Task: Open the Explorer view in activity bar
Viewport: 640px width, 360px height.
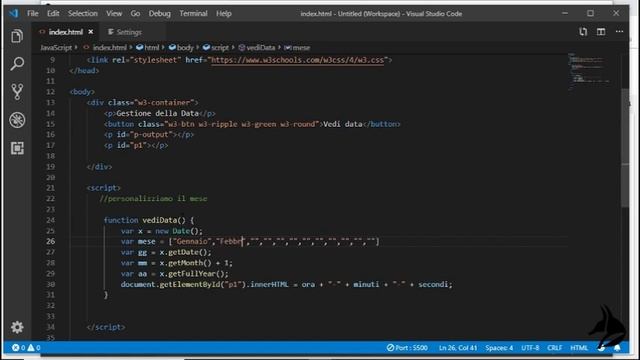Action: coord(17,36)
